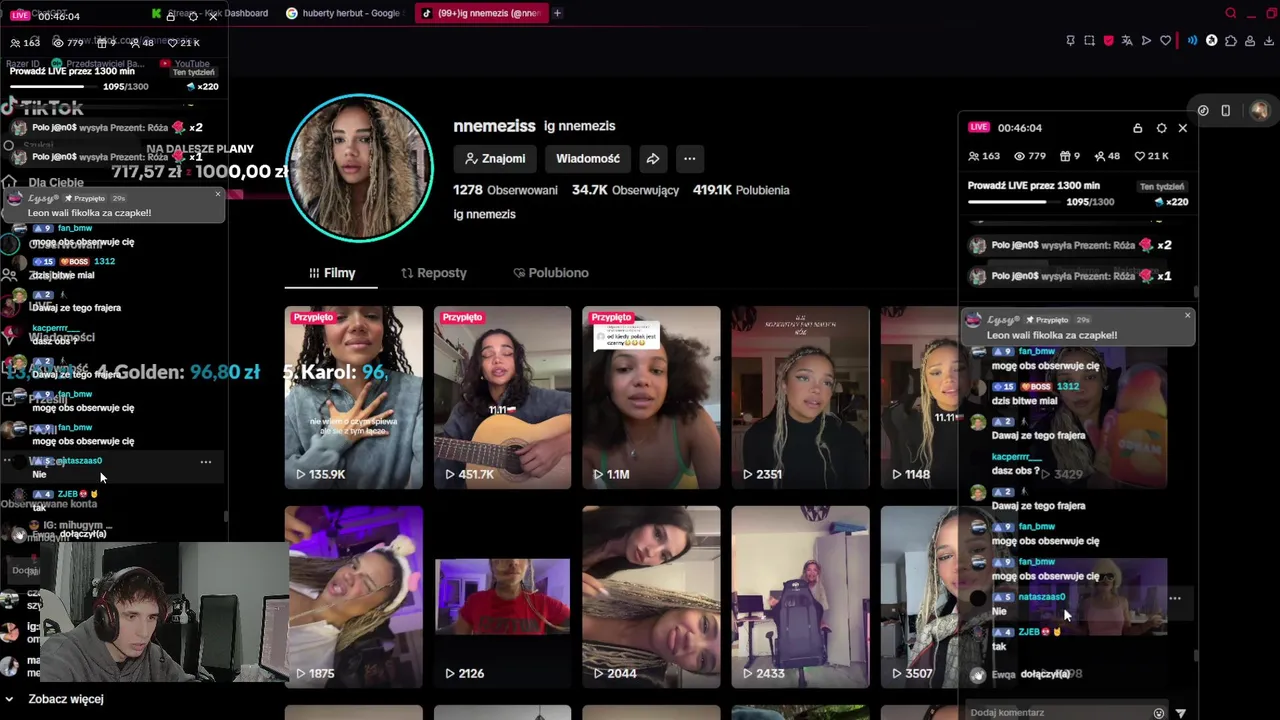Image resolution: width=1280 pixels, height=720 pixels.
Task: Close the right LIVE panel
Action: coord(1183,128)
